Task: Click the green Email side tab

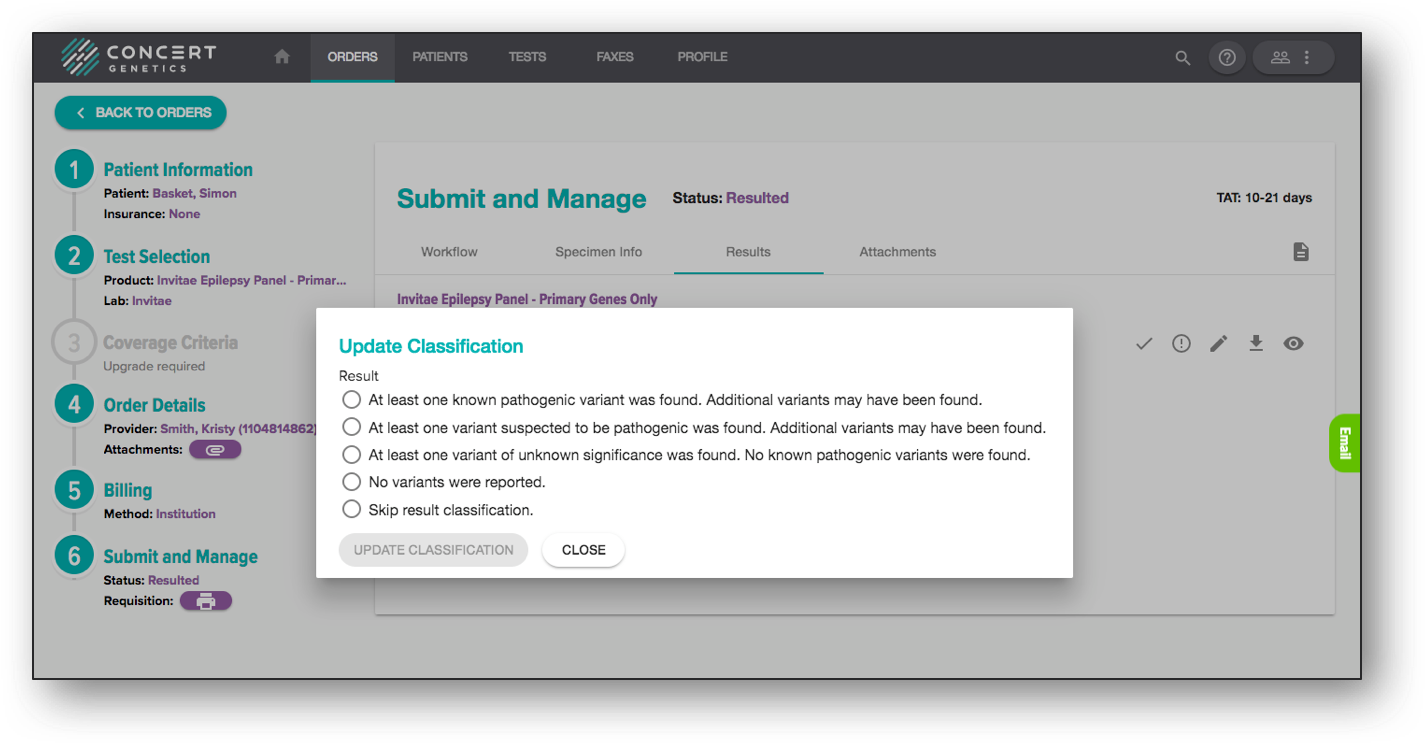Action: click(1343, 443)
